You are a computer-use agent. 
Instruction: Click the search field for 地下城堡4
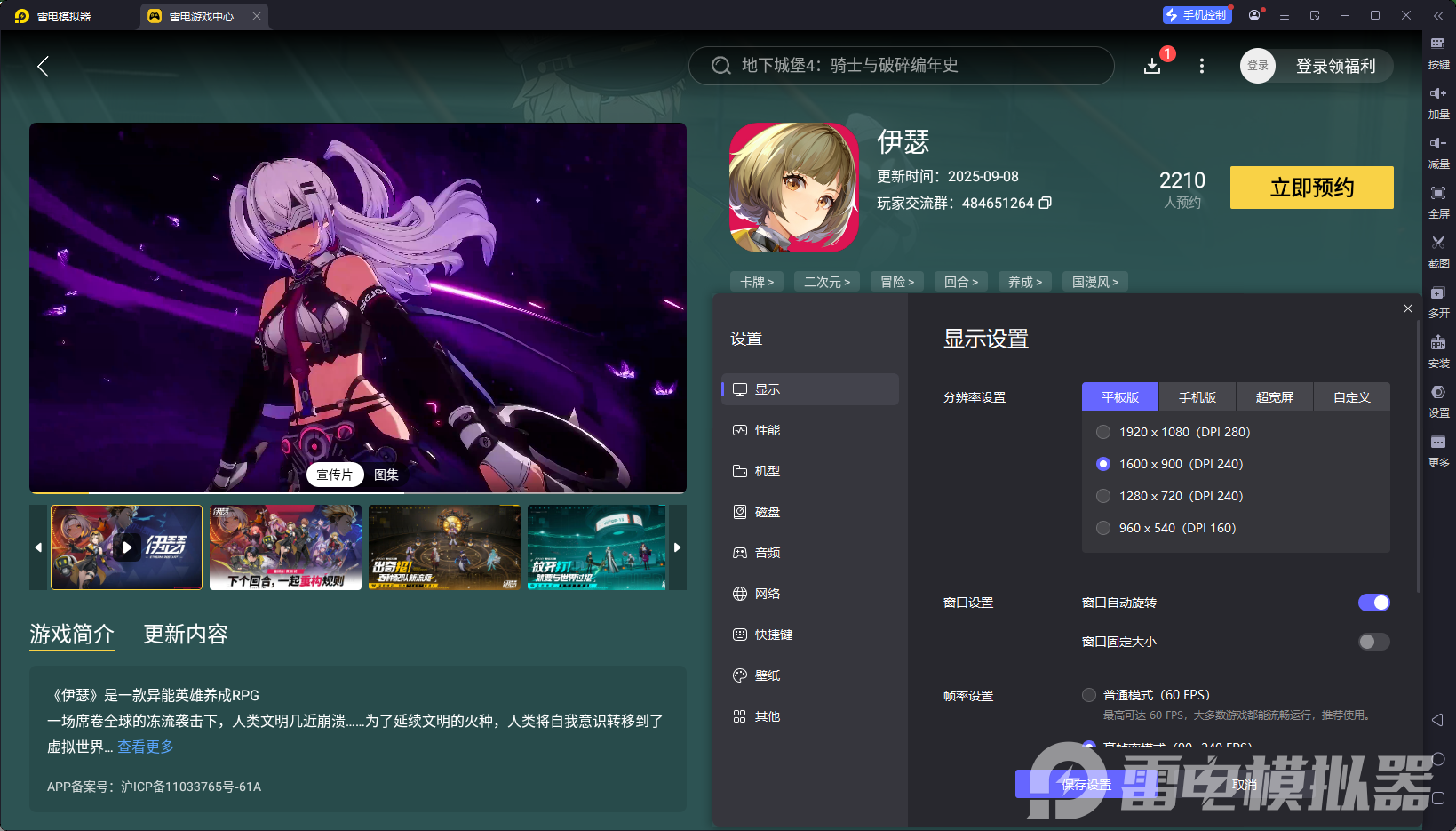902,66
